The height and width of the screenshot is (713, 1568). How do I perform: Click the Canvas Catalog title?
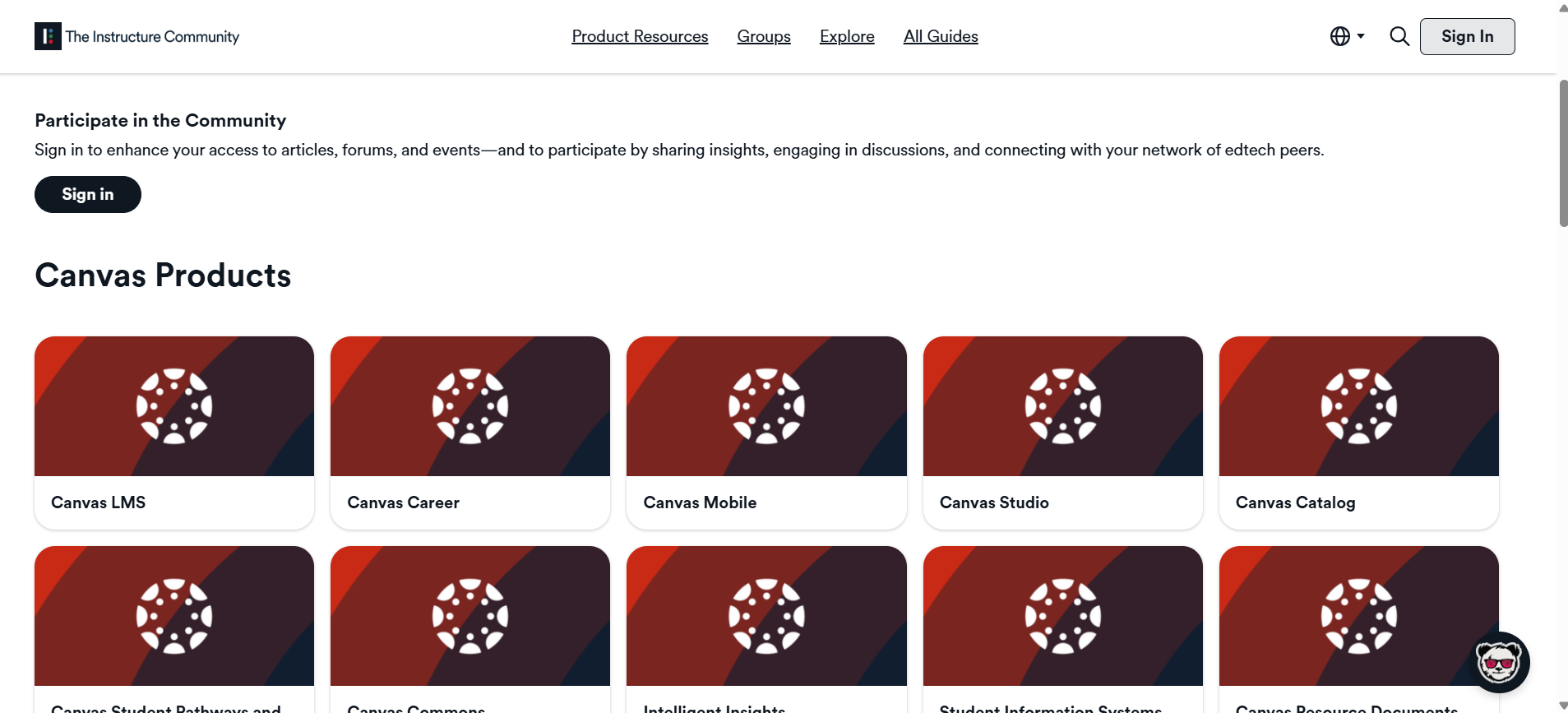pyautogui.click(x=1295, y=502)
